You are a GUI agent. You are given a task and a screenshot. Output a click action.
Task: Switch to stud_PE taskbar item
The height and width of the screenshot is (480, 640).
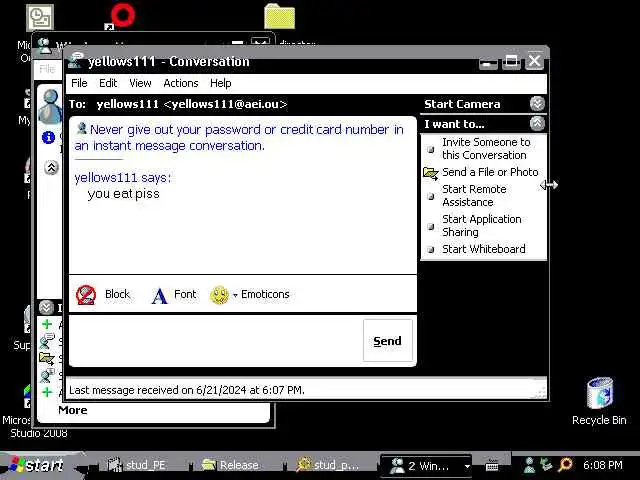coord(137,465)
